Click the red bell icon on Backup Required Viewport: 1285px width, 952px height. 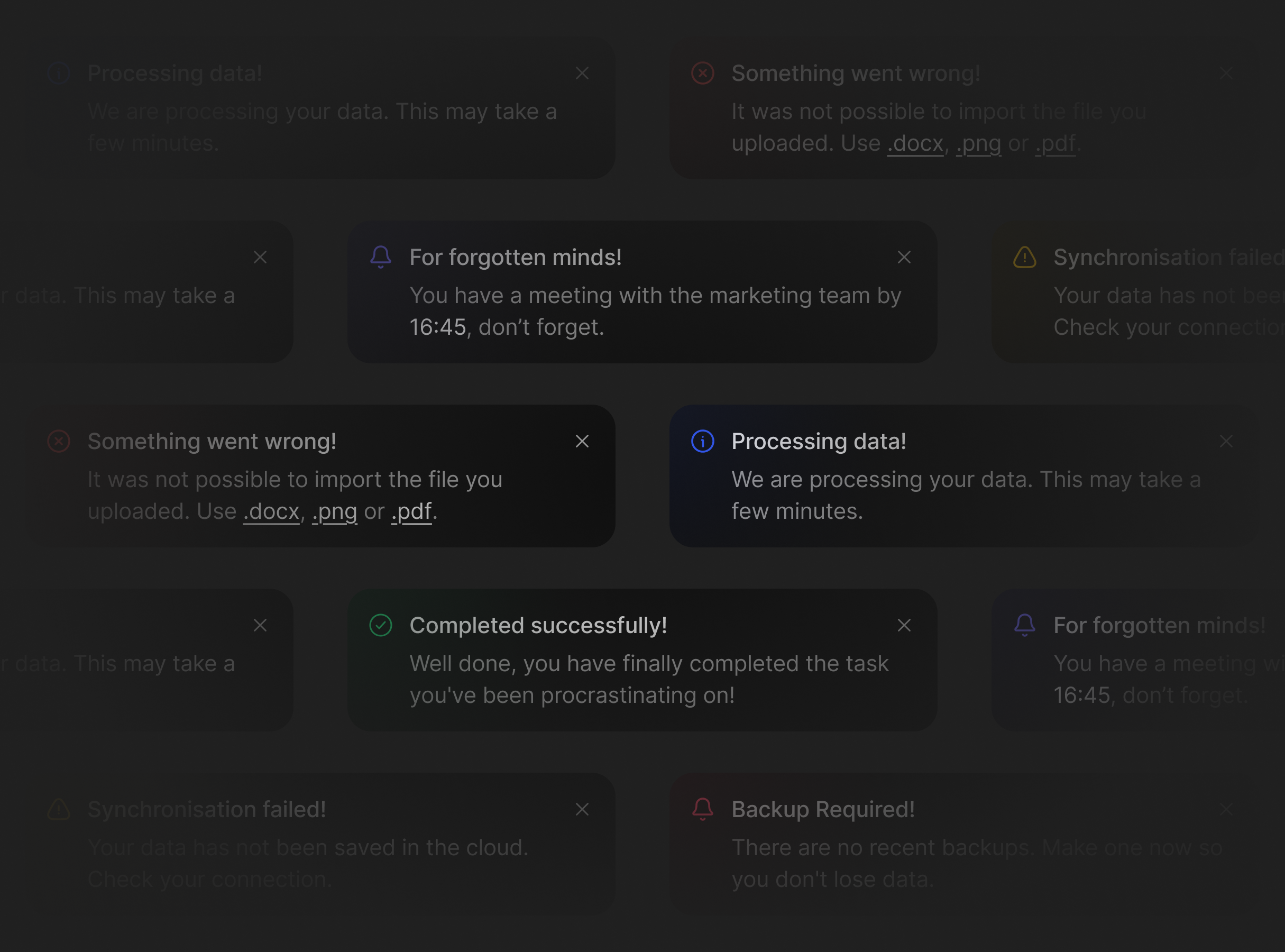click(x=702, y=809)
